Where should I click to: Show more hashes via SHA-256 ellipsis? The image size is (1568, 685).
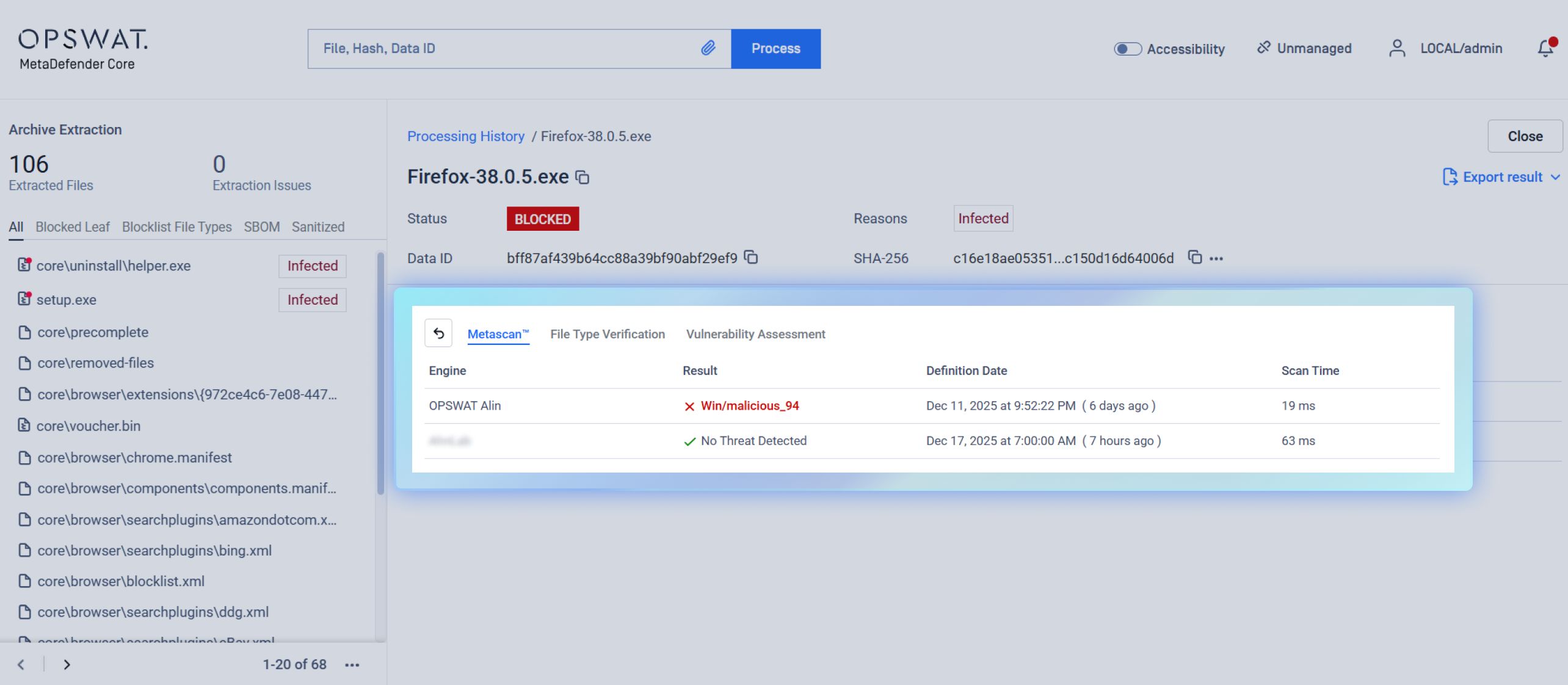coord(1216,259)
